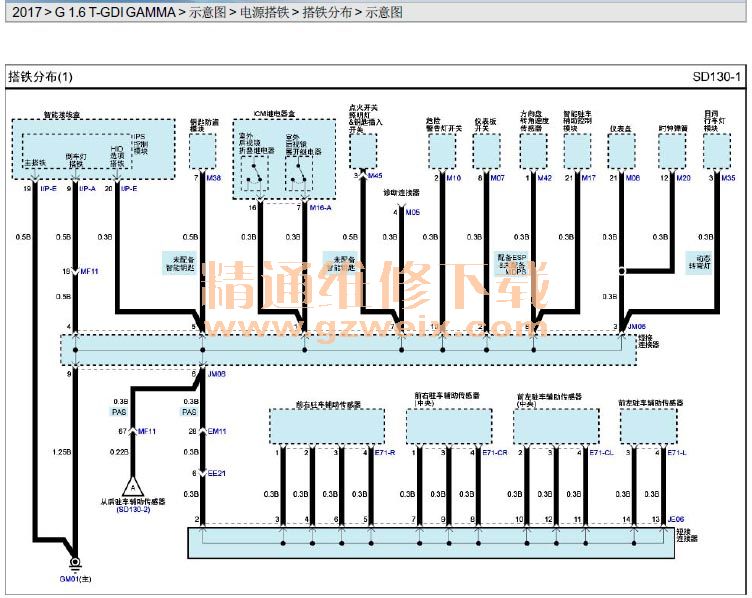Image resolution: width=752 pixels, height=598 pixels.
Task: Click the JE06 joint connector label
Action: coord(676,519)
